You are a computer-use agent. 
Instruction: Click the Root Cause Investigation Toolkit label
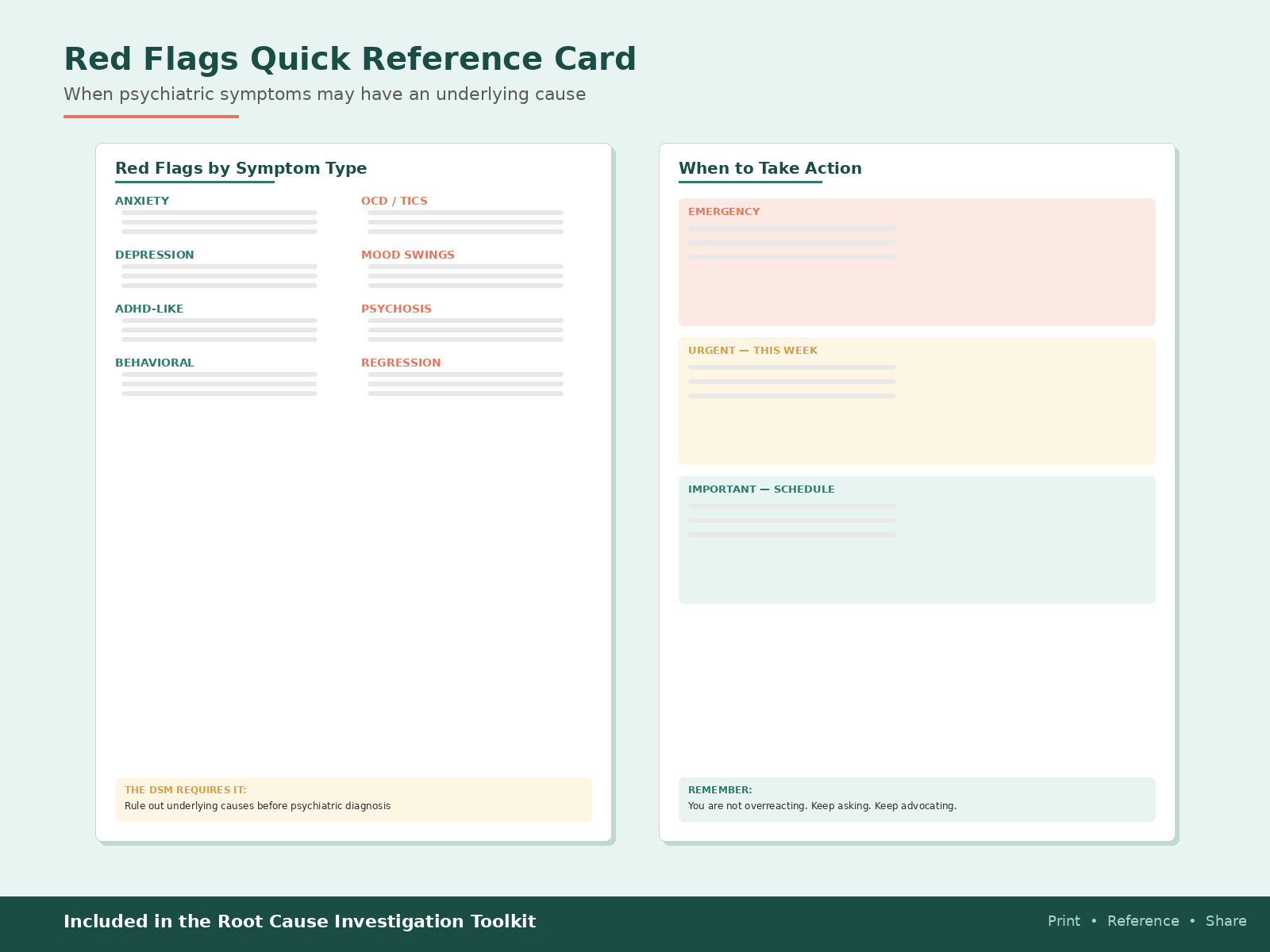coord(300,921)
